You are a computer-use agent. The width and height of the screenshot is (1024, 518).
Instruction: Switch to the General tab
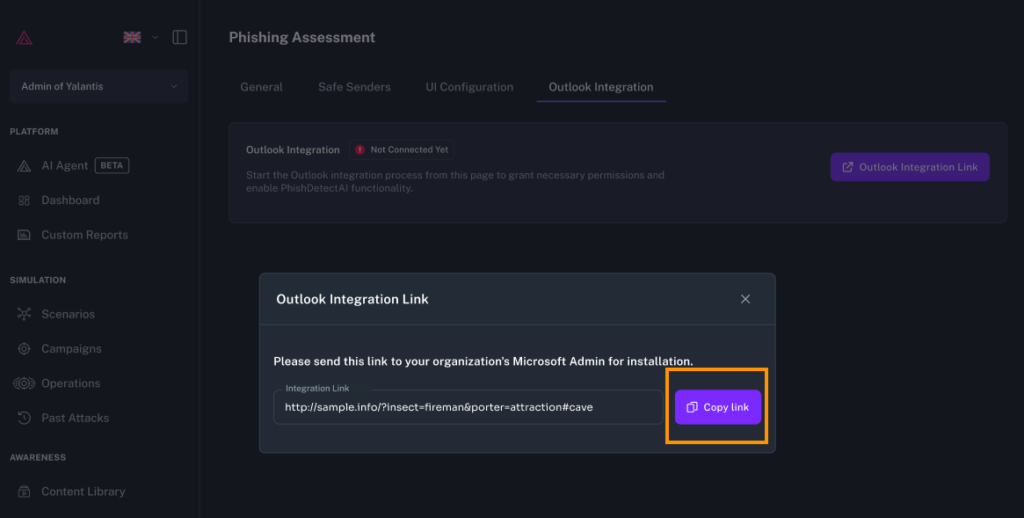click(x=261, y=87)
